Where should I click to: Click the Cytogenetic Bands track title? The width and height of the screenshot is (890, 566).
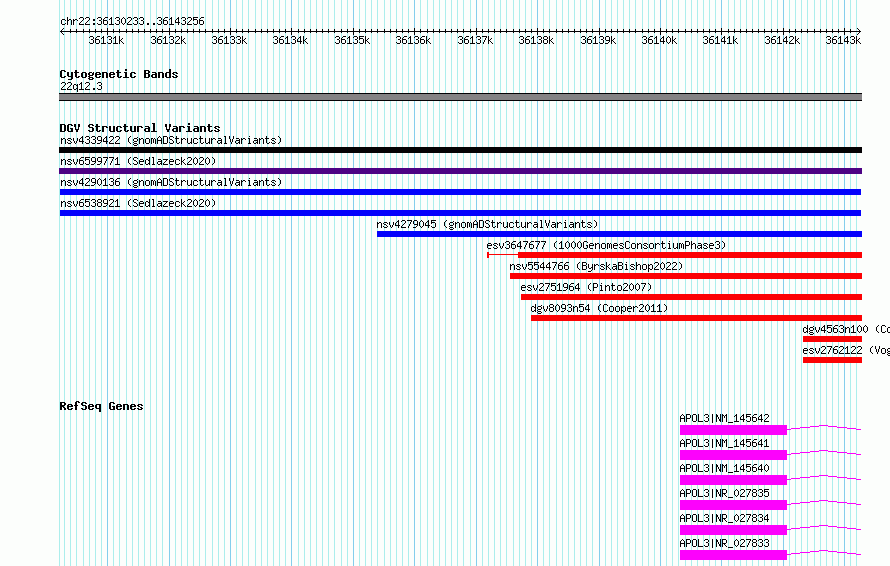pos(119,74)
